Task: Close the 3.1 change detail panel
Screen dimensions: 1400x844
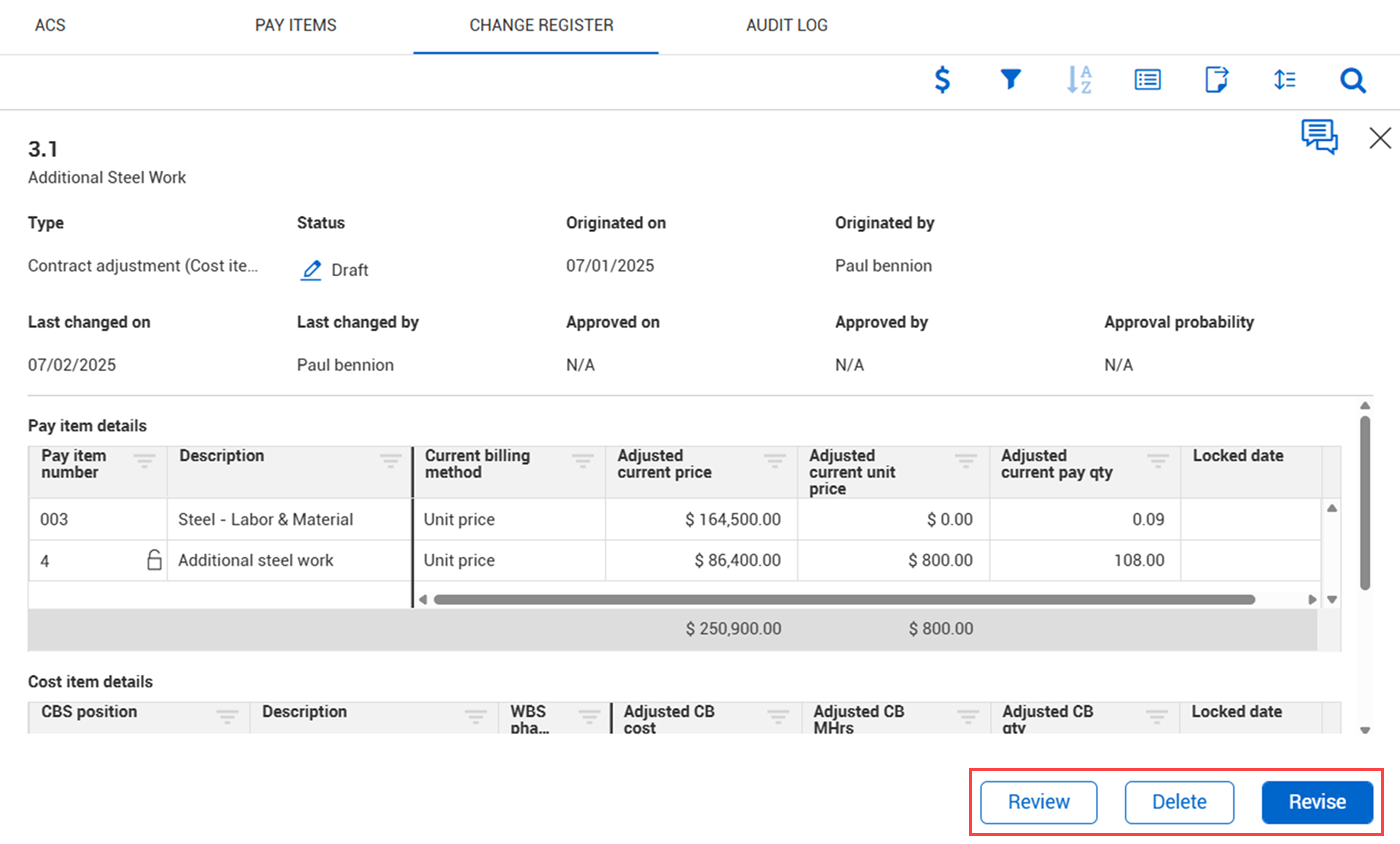Action: 1380,138
